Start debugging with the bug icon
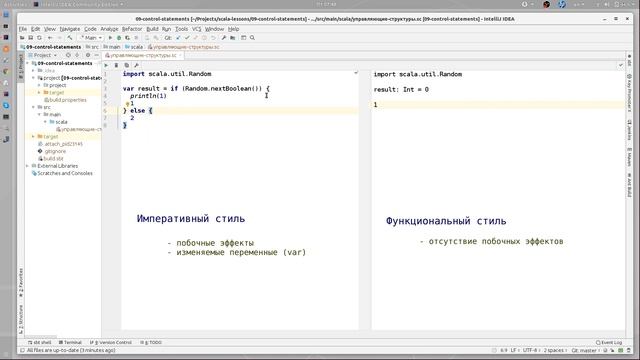640x360 pixels. [119, 38]
